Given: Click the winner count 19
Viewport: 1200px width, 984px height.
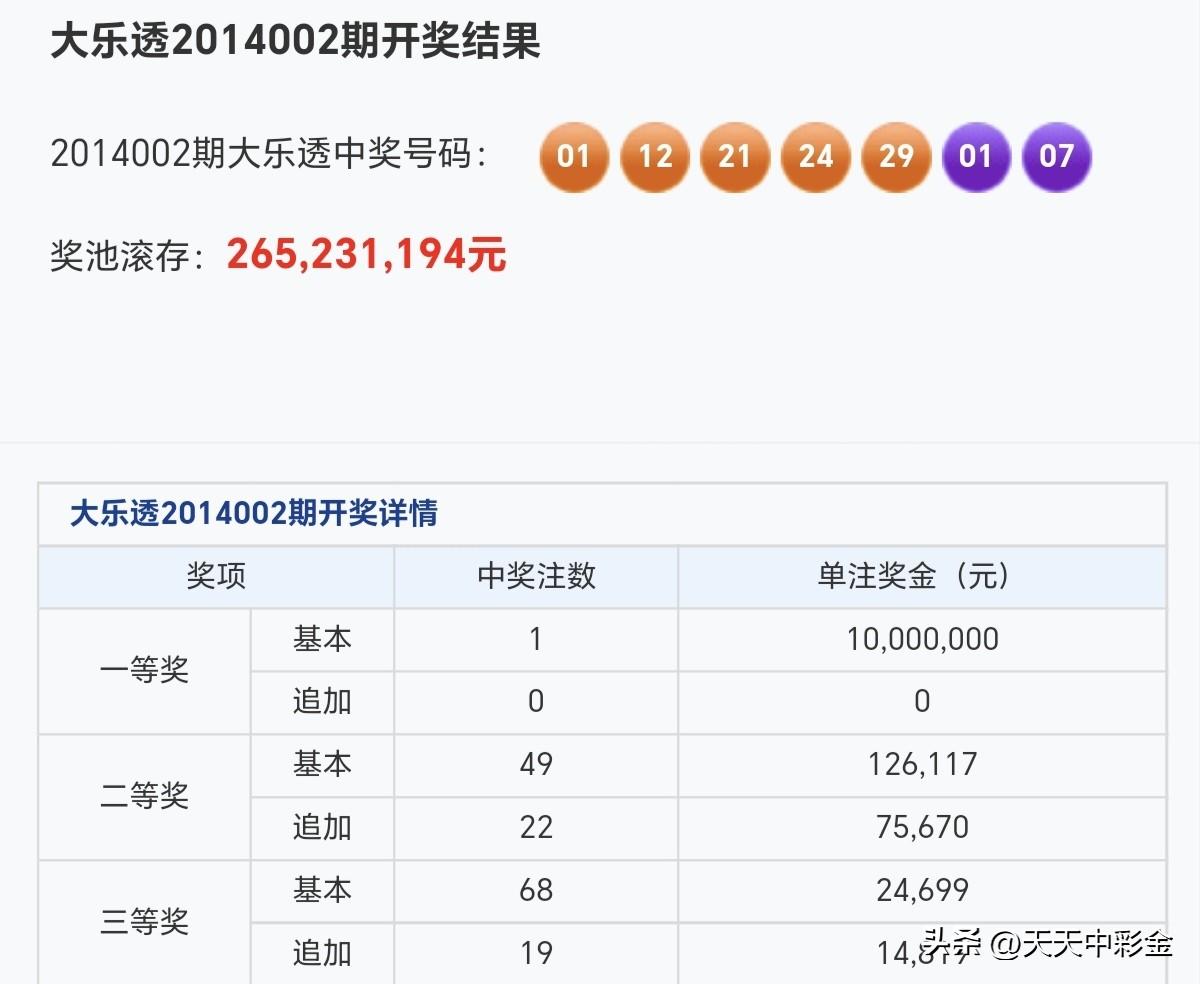Looking at the screenshot, I should pyautogui.click(x=536, y=952).
